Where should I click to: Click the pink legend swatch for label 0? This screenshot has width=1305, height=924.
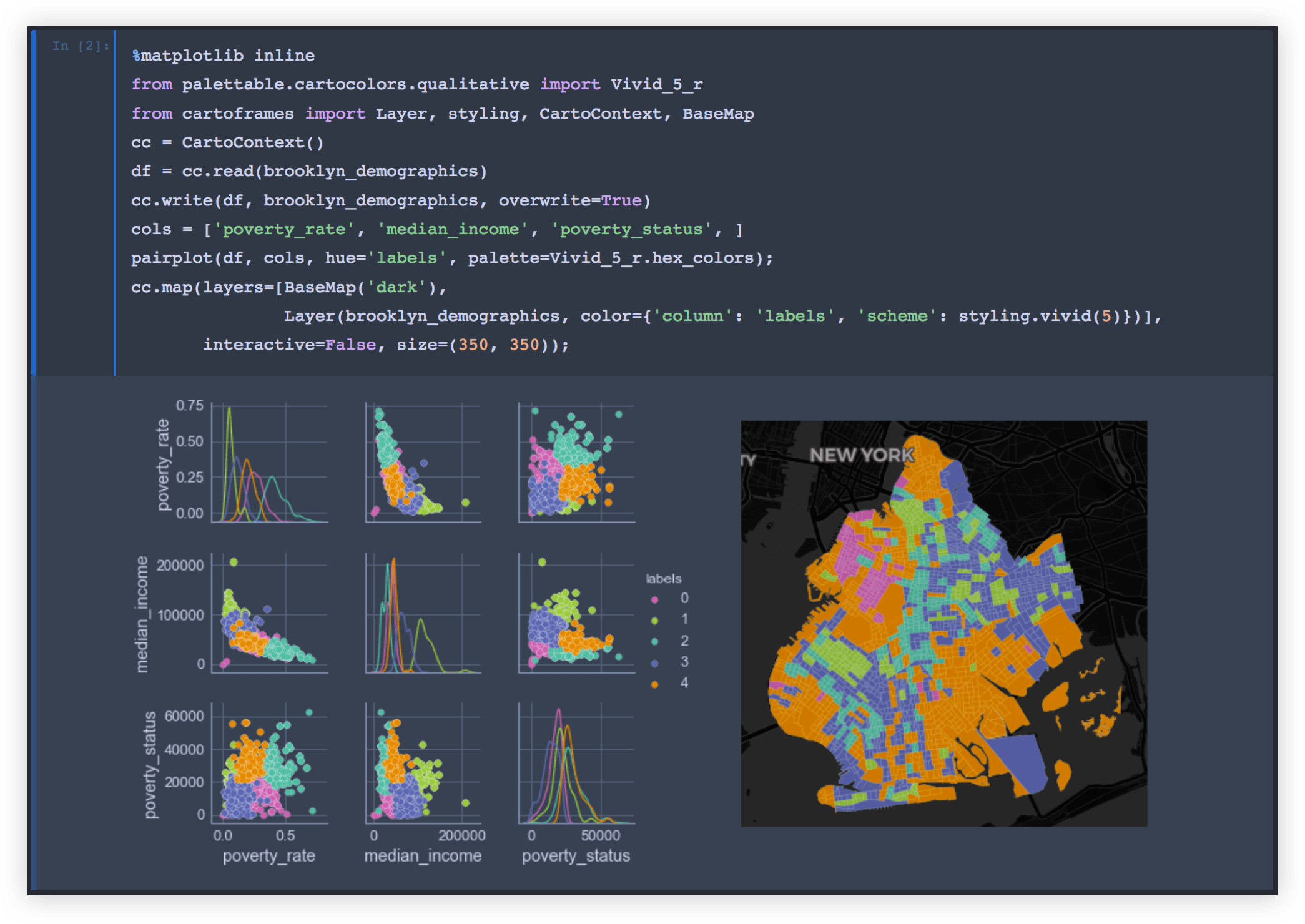pos(654,598)
